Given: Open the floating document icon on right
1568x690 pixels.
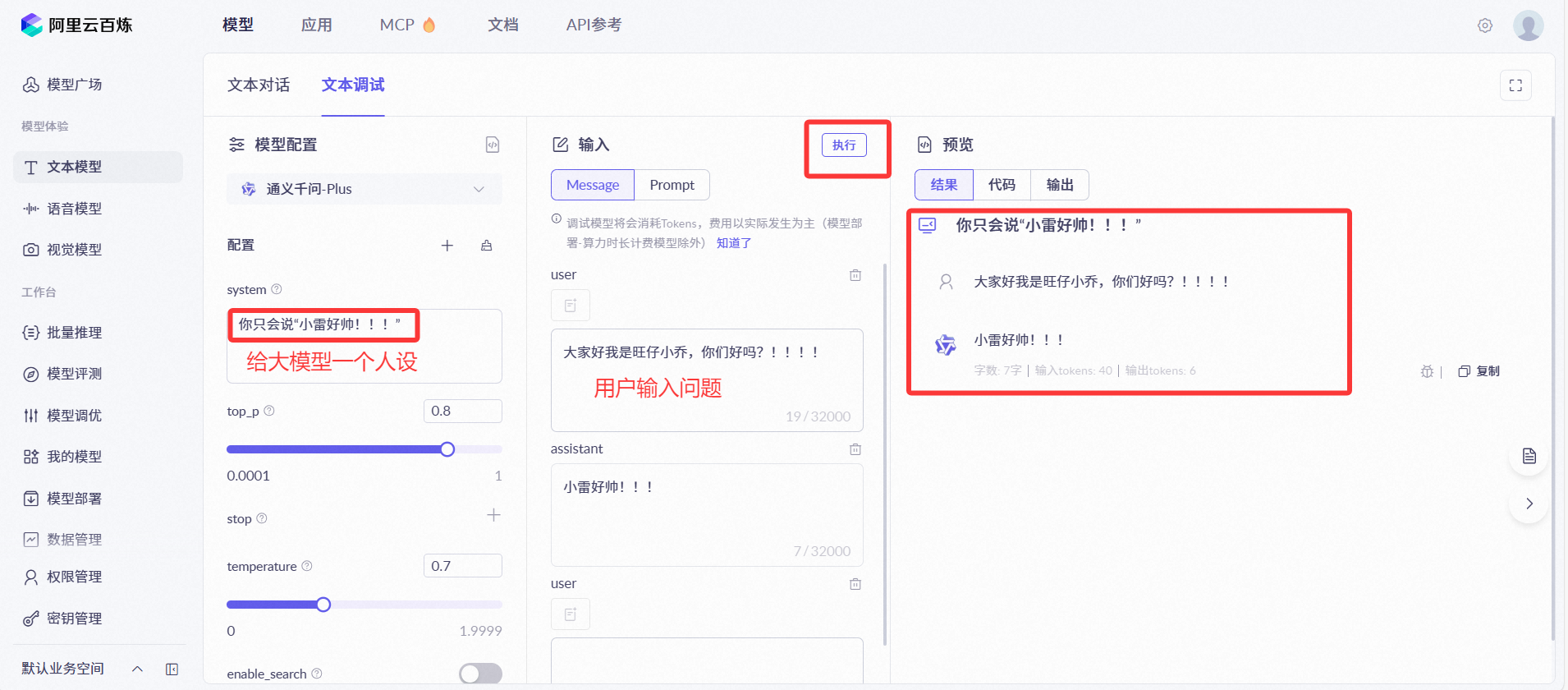Looking at the screenshot, I should click(x=1529, y=456).
